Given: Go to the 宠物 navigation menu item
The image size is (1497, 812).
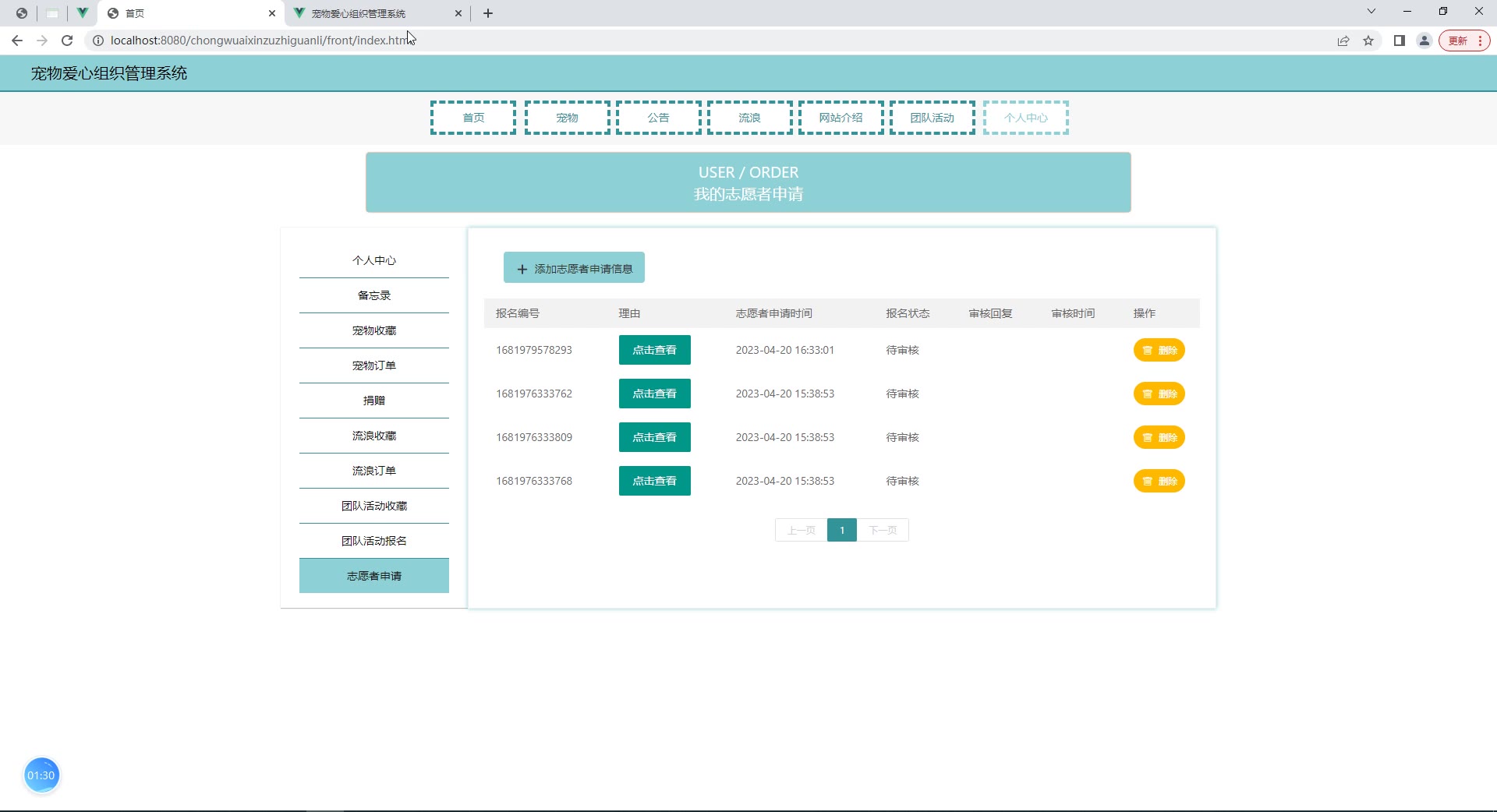Looking at the screenshot, I should tap(567, 118).
